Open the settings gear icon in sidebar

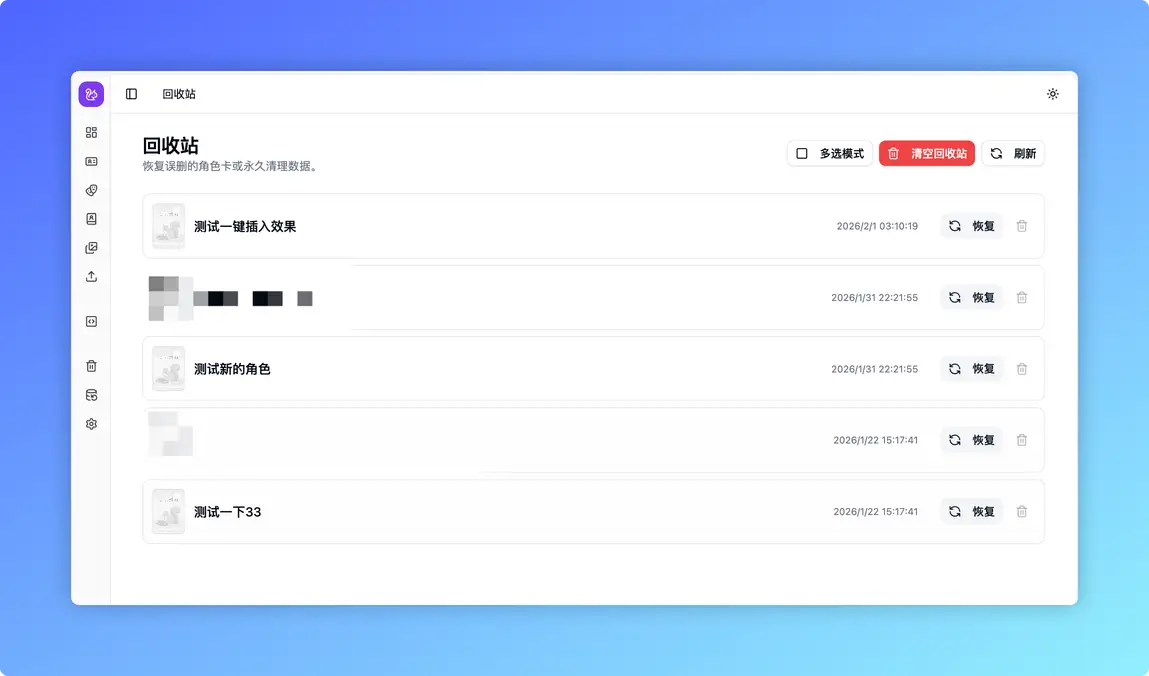point(91,424)
